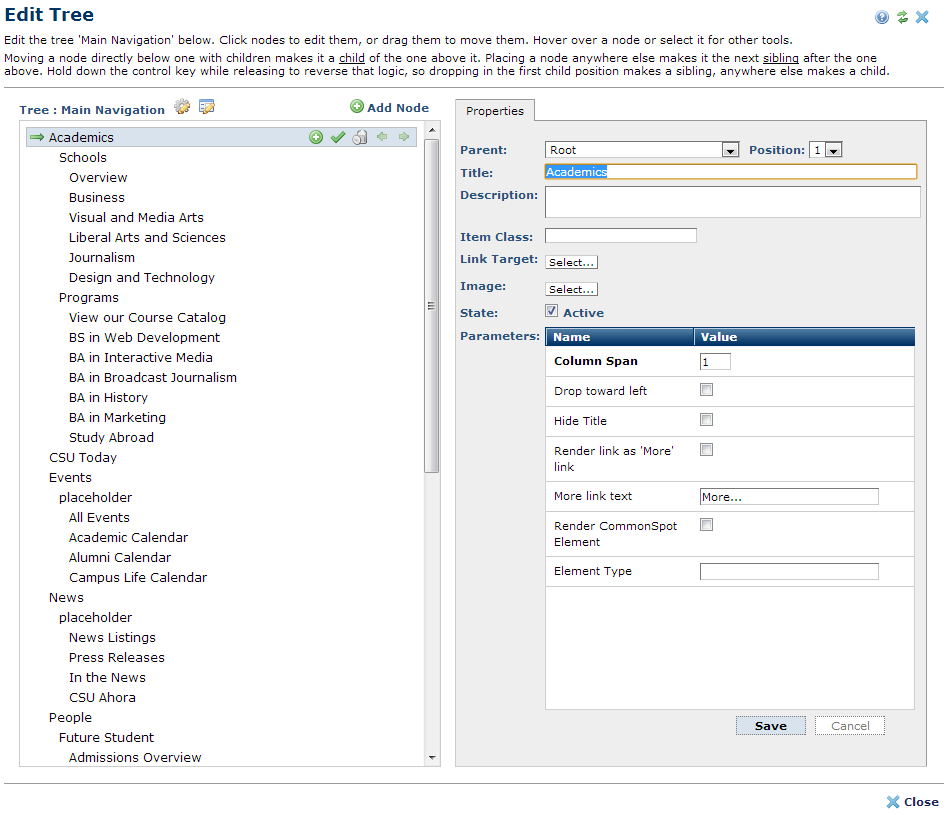Switch to the Properties tab
946x815 pixels.
pos(495,111)
